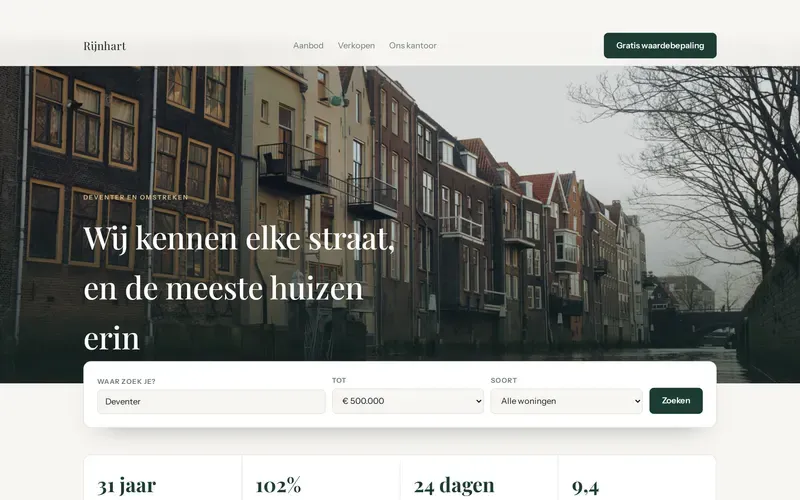Click the Rijnhart logo

point(105,46)
